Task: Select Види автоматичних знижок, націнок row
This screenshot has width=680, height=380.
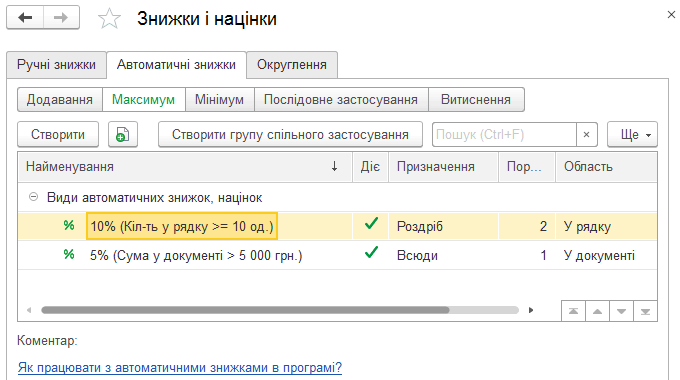Action: [337, 197]
